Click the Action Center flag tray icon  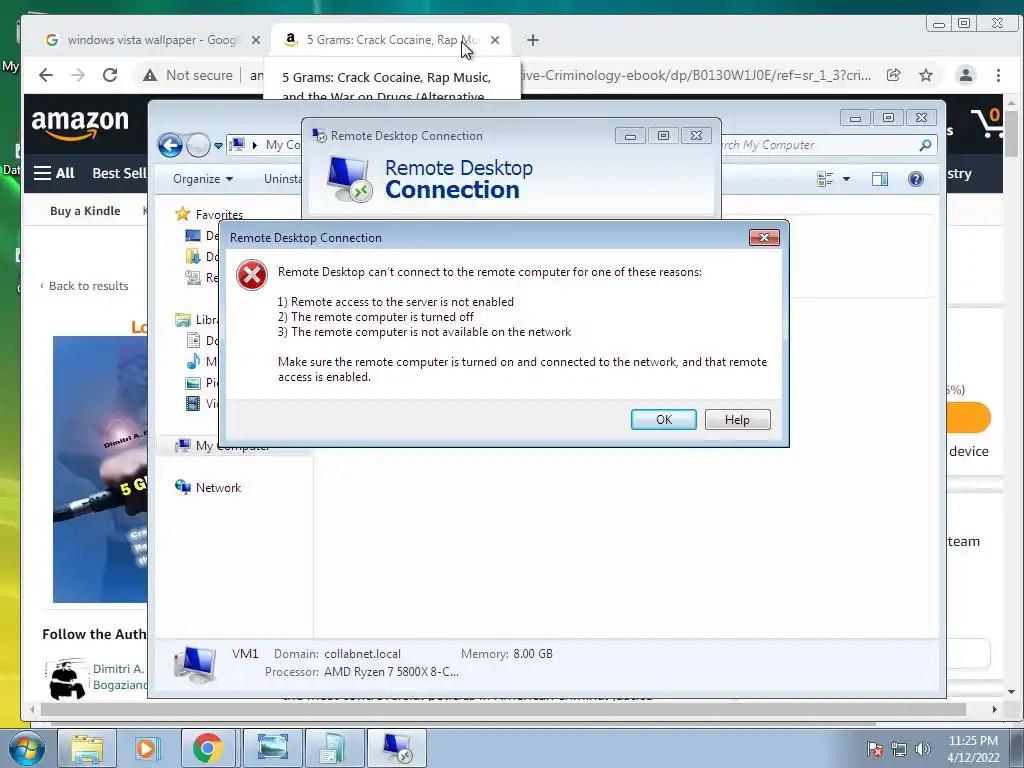pyautogui.click(x=875, y=749)
